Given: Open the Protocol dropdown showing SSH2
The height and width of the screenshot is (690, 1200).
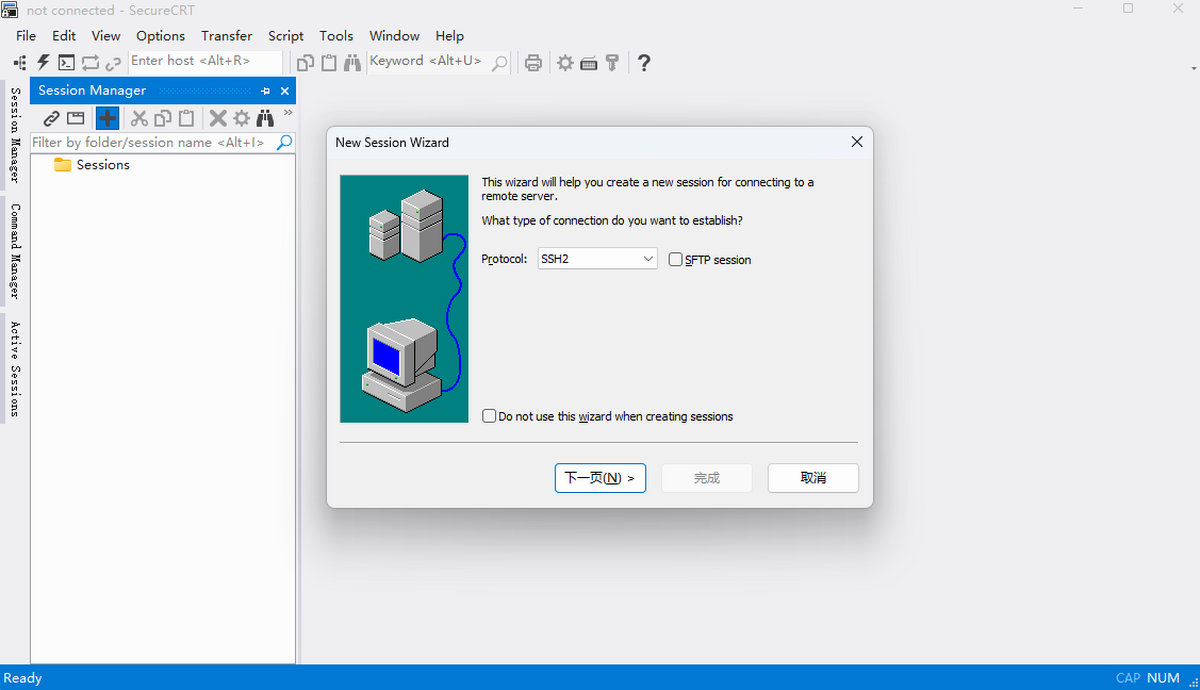Looking at the screenshot, I should (597, 259).
